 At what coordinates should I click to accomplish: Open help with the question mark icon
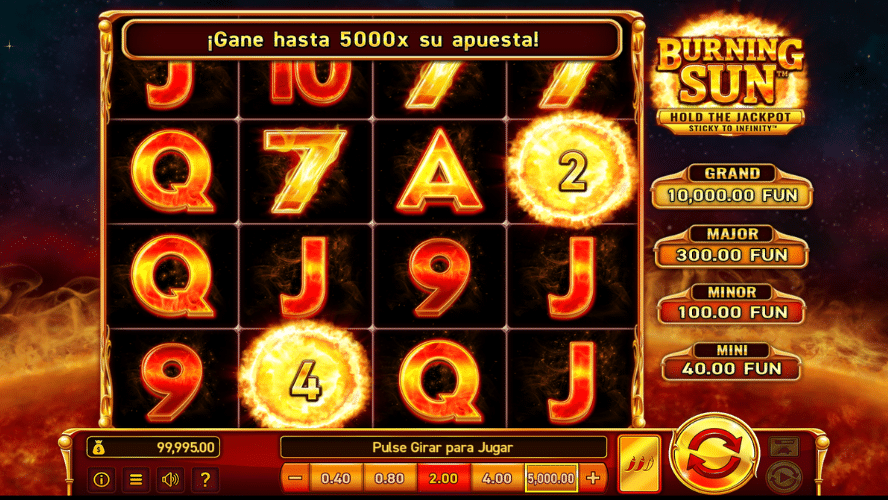tap(205, 480)
